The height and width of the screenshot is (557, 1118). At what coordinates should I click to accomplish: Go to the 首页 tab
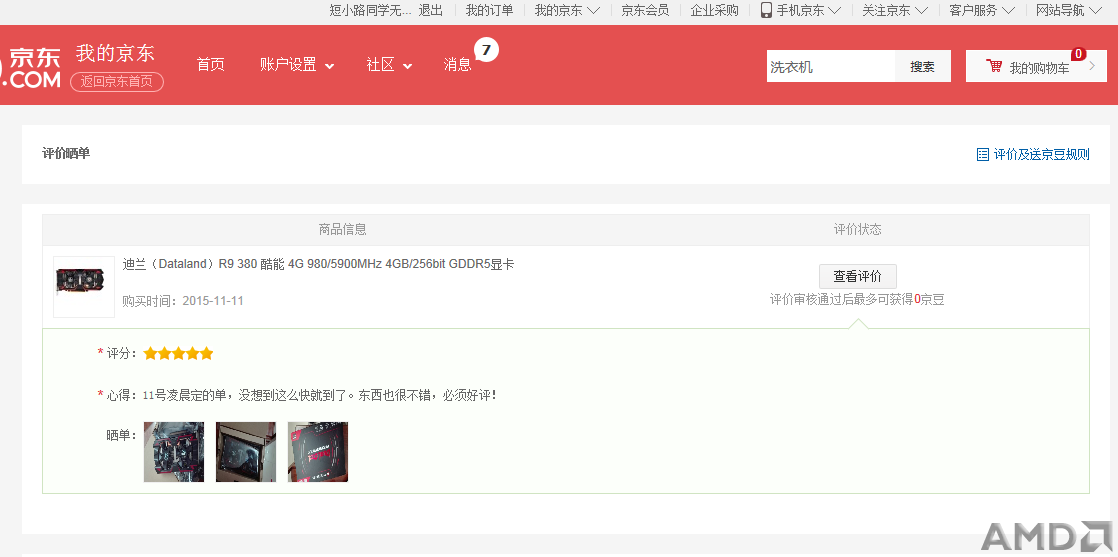tap(210, 65)
